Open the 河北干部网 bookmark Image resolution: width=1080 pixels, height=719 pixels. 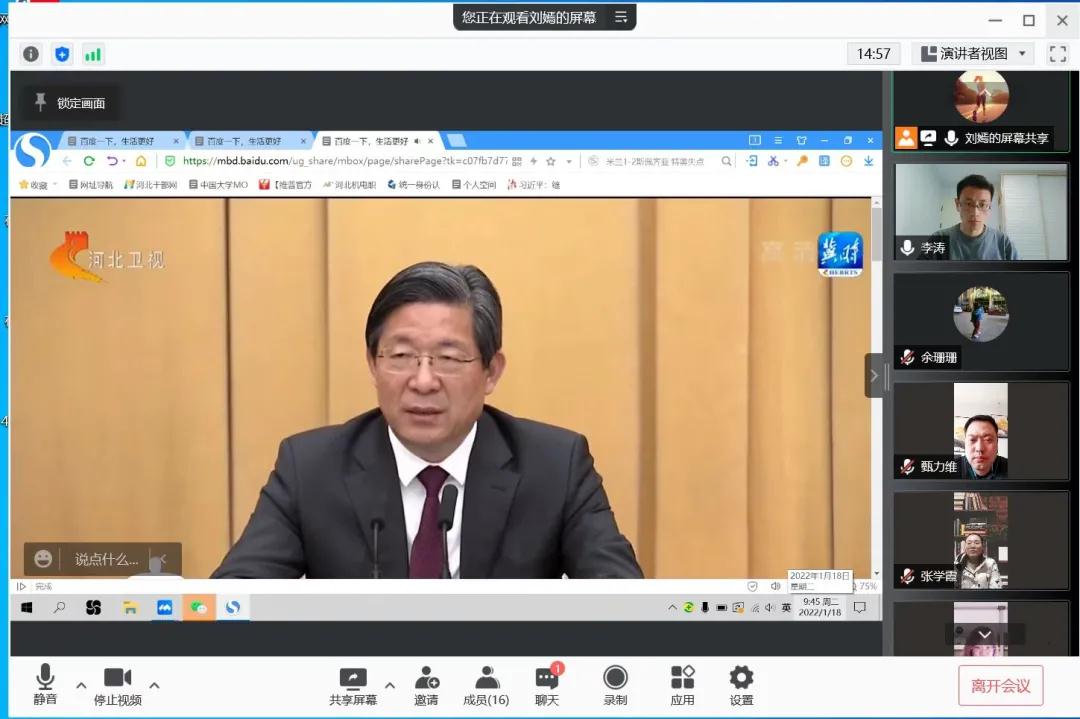[x=151, y=185]
